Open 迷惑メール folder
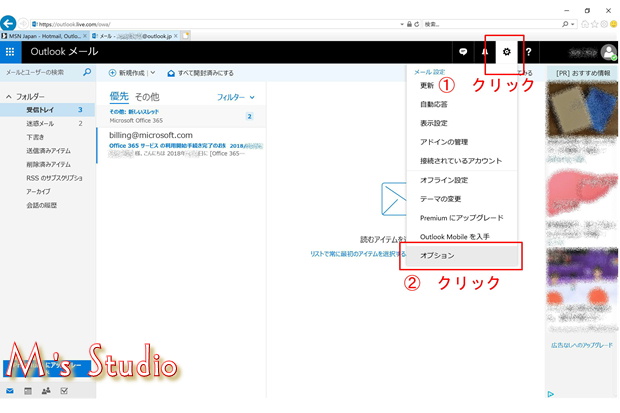Screen dimensions: 620x413 click(x=47, y=123)
